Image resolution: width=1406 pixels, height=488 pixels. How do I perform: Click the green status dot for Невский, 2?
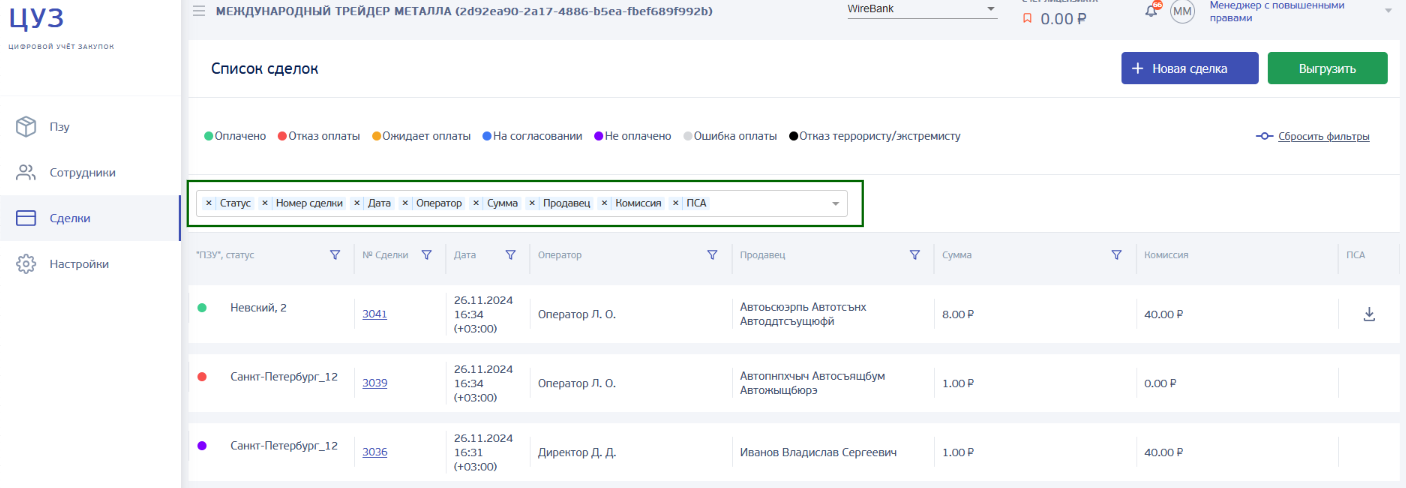pyautogui.click(x=202, y=308)
